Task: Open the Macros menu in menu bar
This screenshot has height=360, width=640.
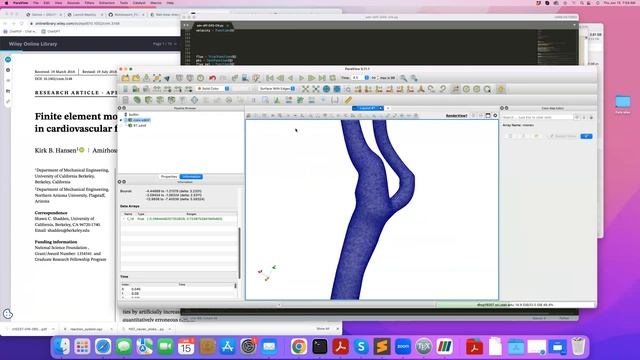Action: coord(156,3)
